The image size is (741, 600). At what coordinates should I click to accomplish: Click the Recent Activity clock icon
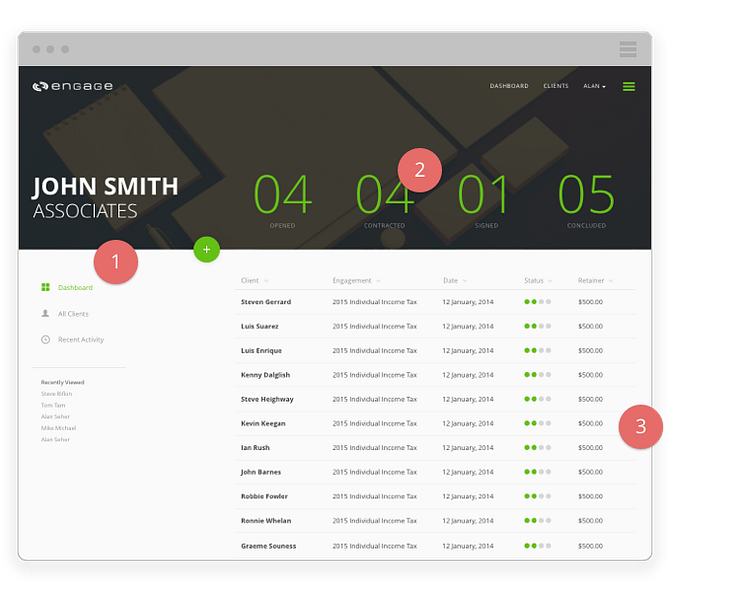[x=45, y=339]
